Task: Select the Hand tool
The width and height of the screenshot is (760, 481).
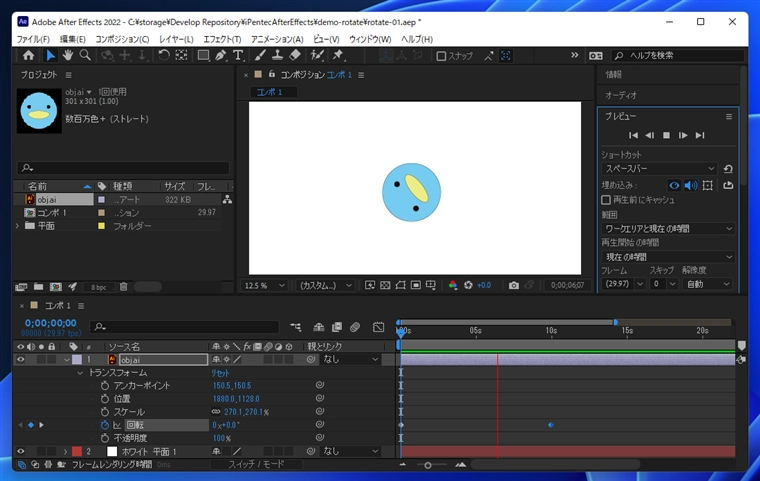Action: pyautogui.click(x=67, y=55)
